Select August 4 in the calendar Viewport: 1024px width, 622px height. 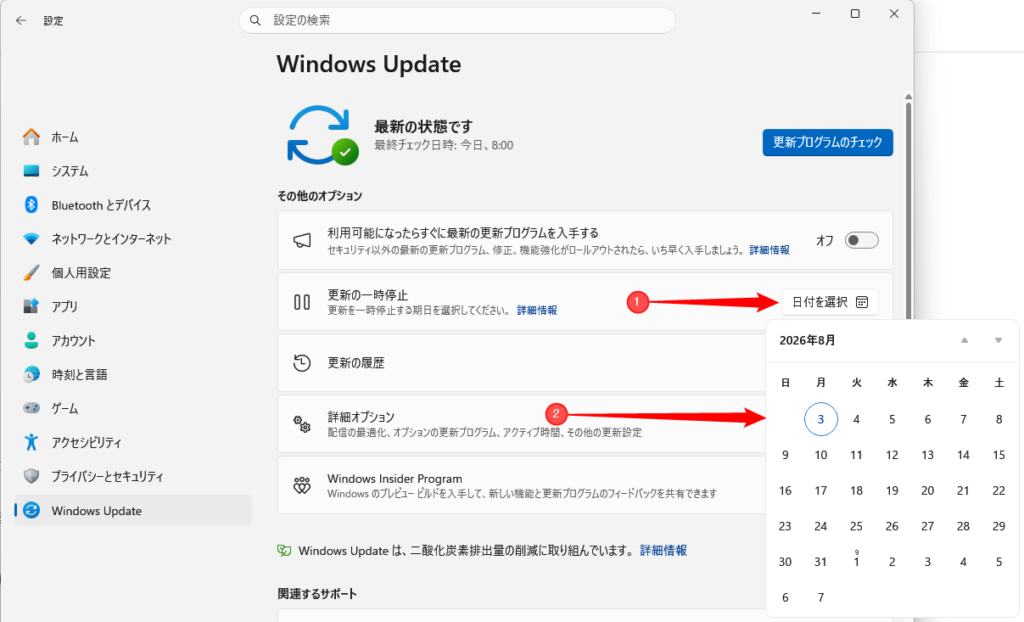point(856,419)
